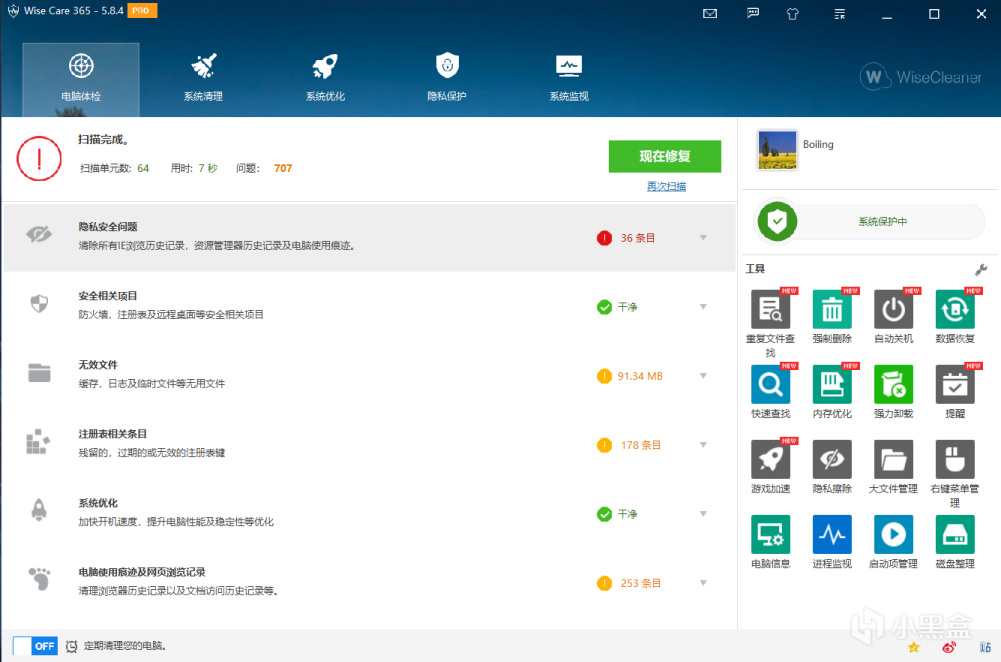Toggle the 定期清理 OFF switch
This screenshot has height=662, width=1001.
click(35, 646)
